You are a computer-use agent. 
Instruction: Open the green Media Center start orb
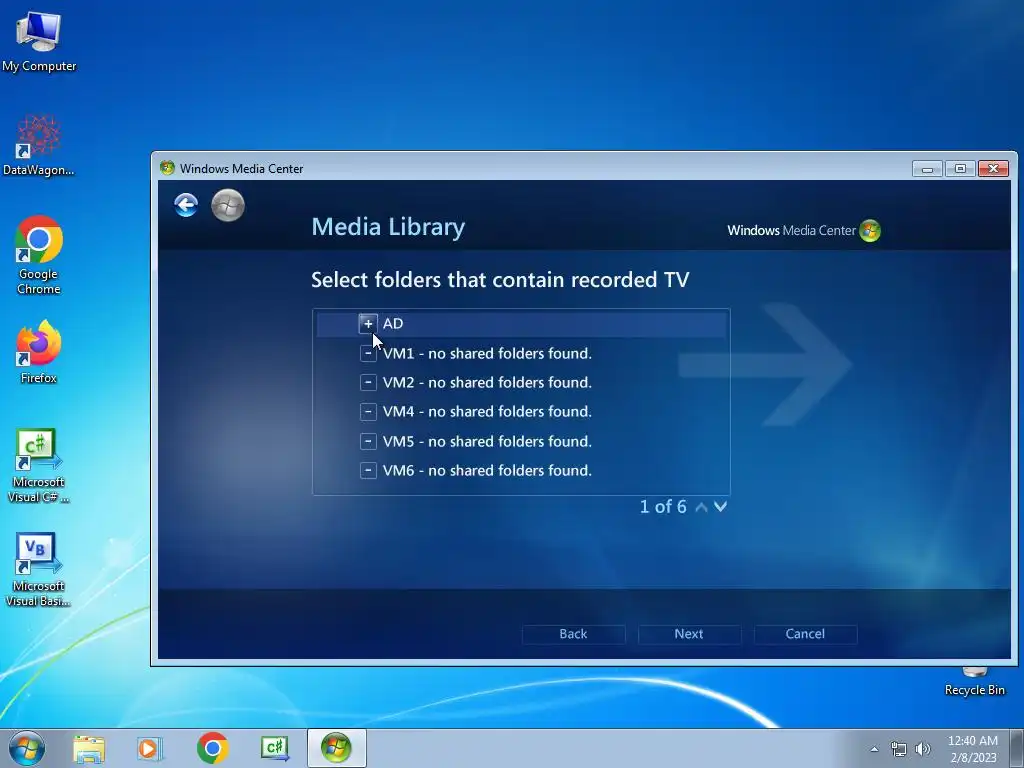pos(228,205)
